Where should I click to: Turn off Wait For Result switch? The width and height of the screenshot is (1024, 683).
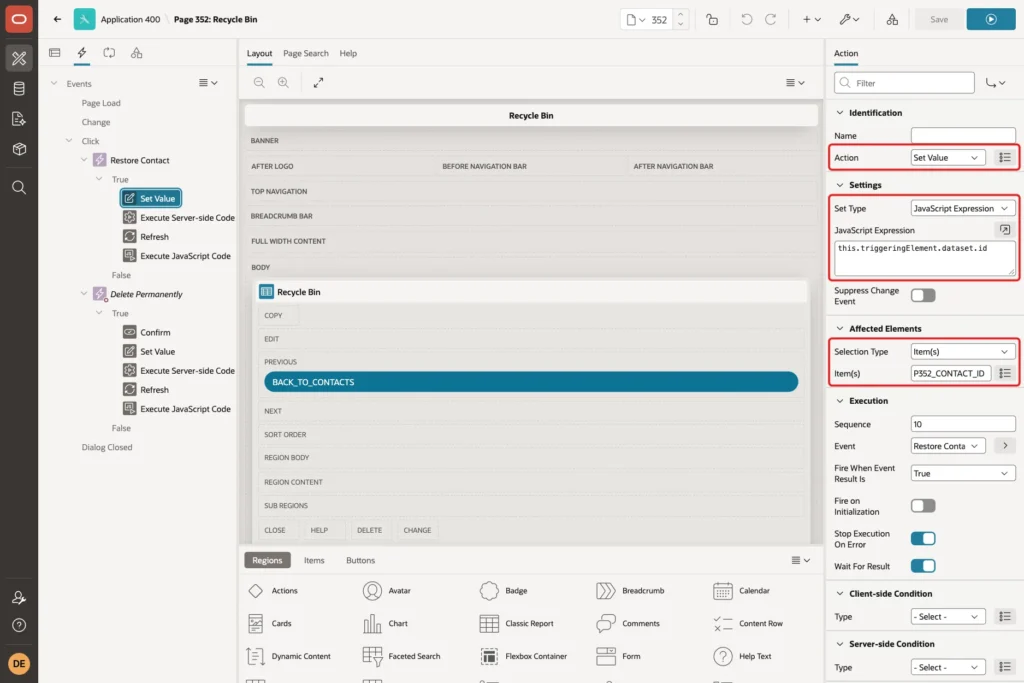(923, 565)
